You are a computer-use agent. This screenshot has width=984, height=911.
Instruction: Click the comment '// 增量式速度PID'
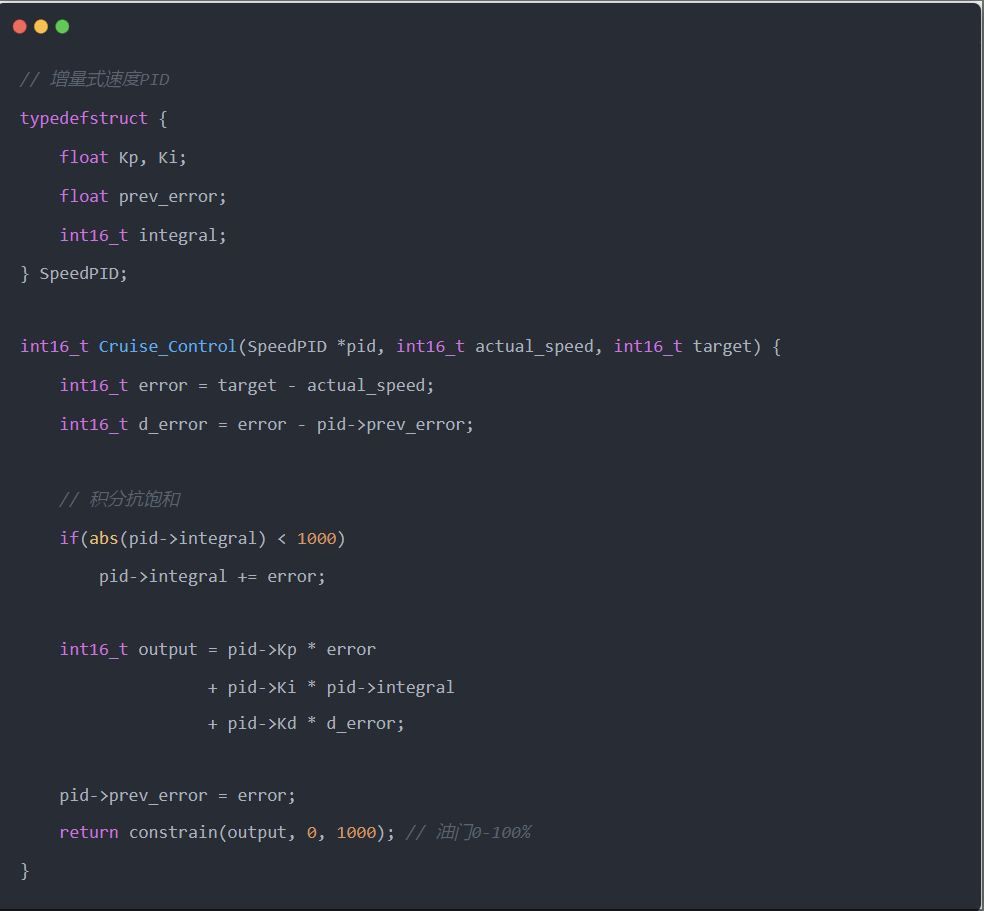[95, 80]
